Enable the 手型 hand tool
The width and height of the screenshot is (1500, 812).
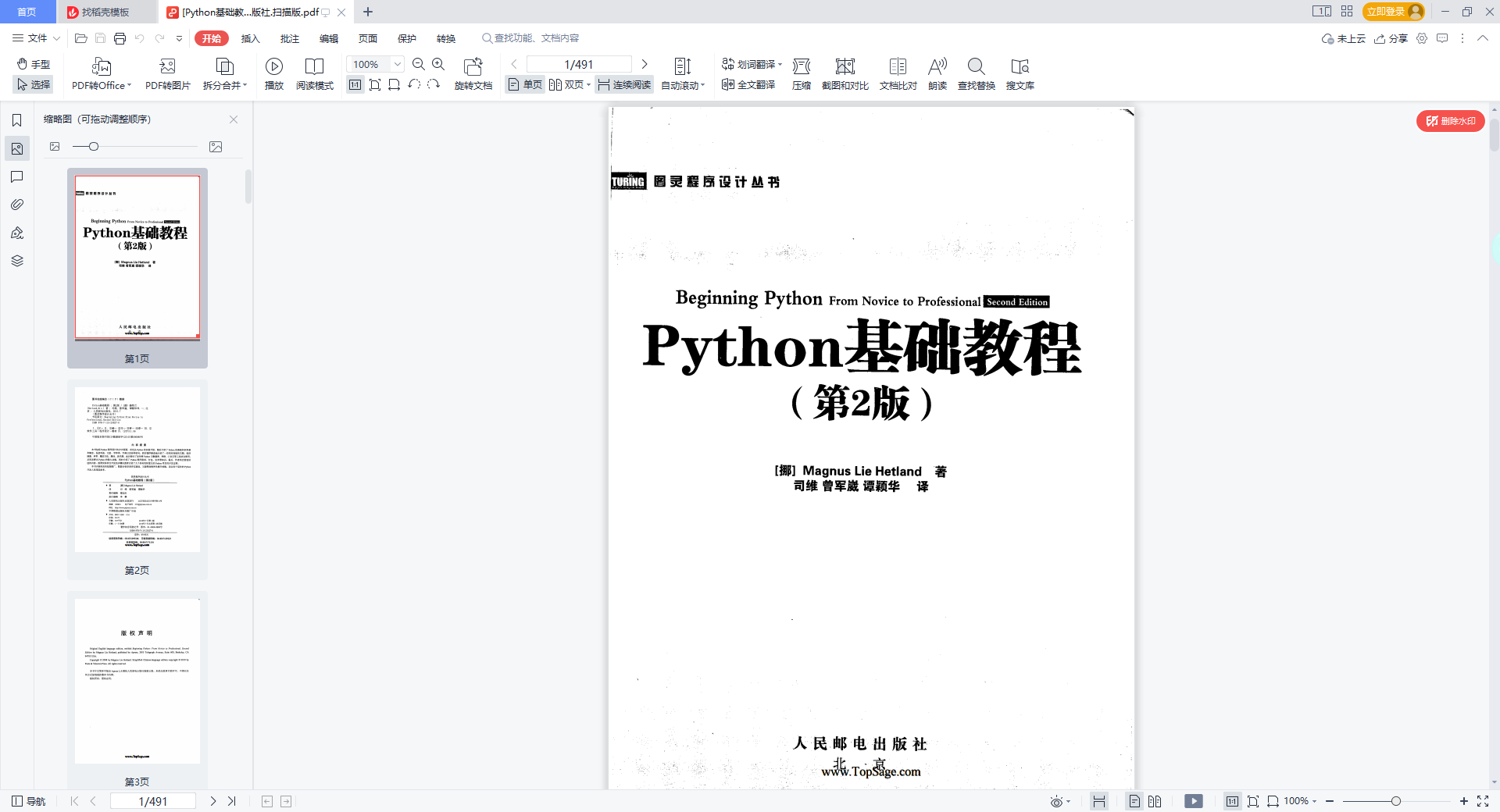(x=34, y=64)
